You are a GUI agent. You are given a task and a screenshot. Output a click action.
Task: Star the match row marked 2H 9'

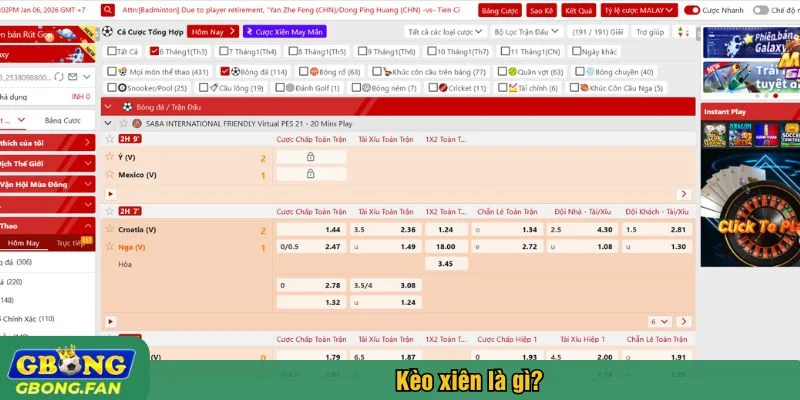click(x=109, y=139)
